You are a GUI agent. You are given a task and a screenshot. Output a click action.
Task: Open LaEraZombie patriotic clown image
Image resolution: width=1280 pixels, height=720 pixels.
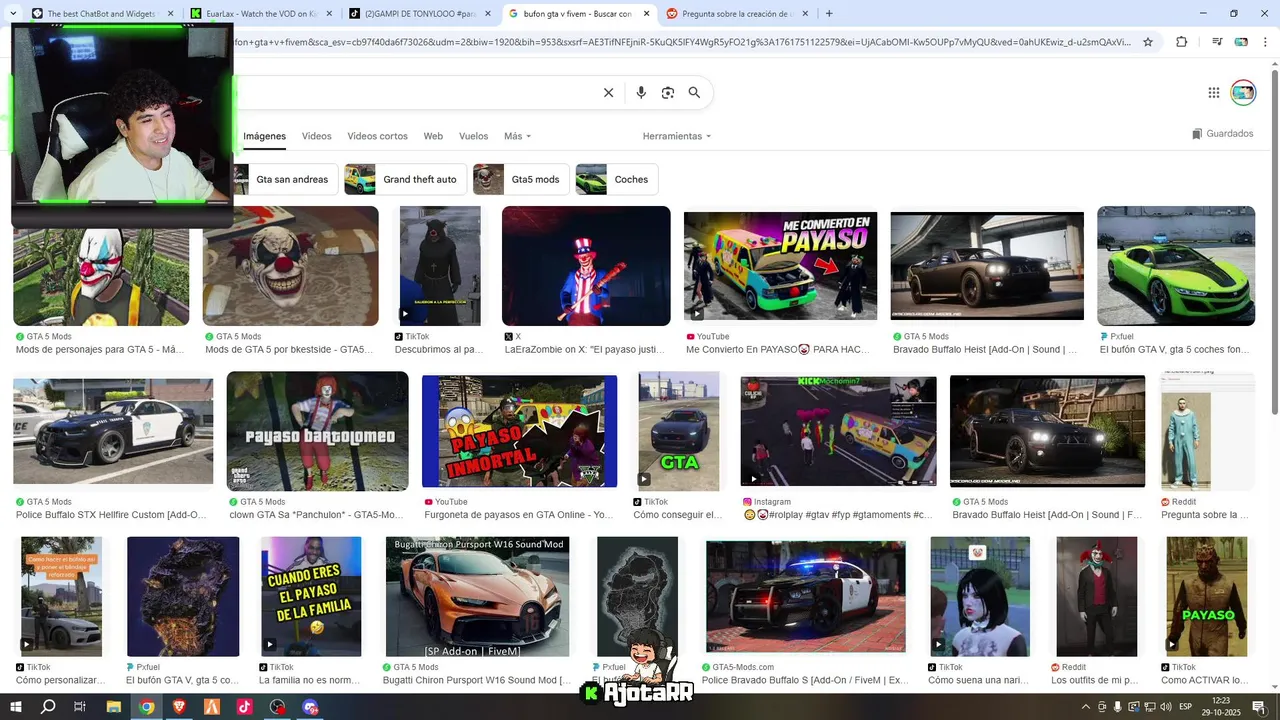[x=586, y=266]
